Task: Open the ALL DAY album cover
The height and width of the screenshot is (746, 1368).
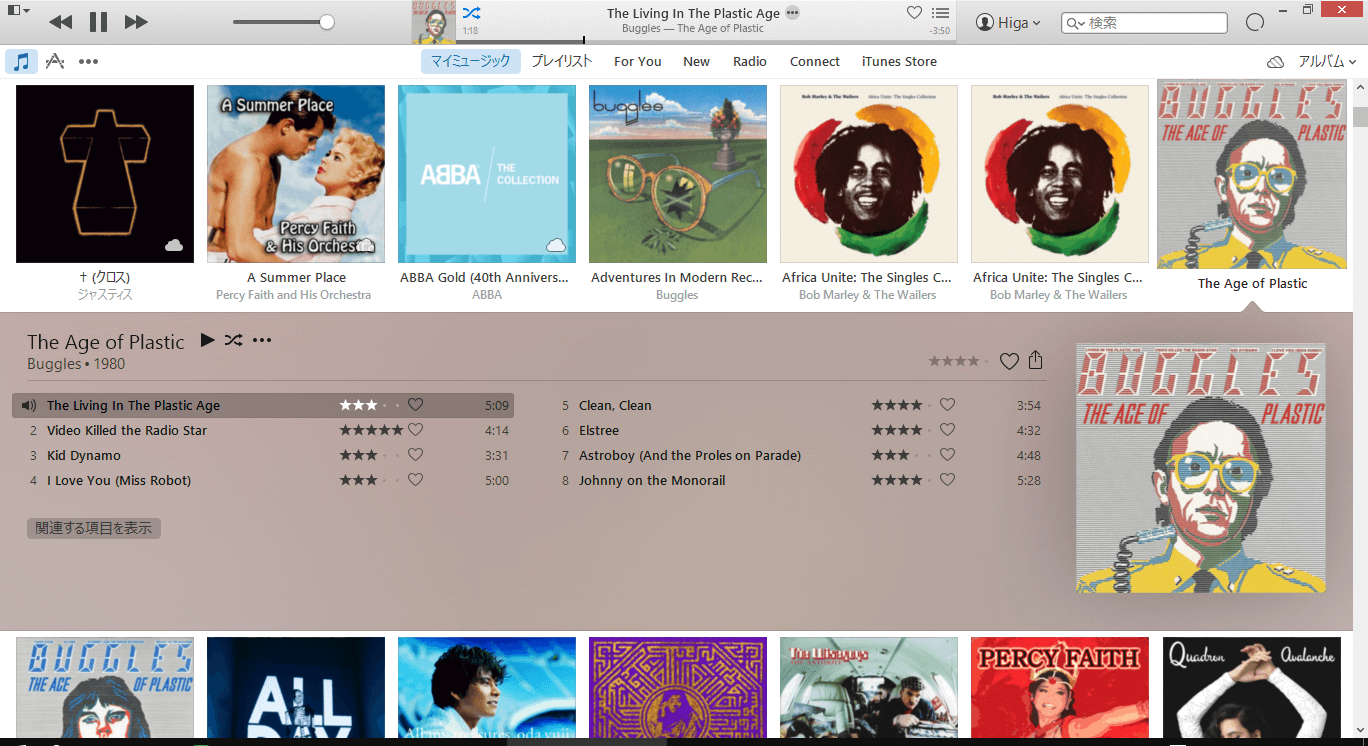Action: click(x=296, y=688)
